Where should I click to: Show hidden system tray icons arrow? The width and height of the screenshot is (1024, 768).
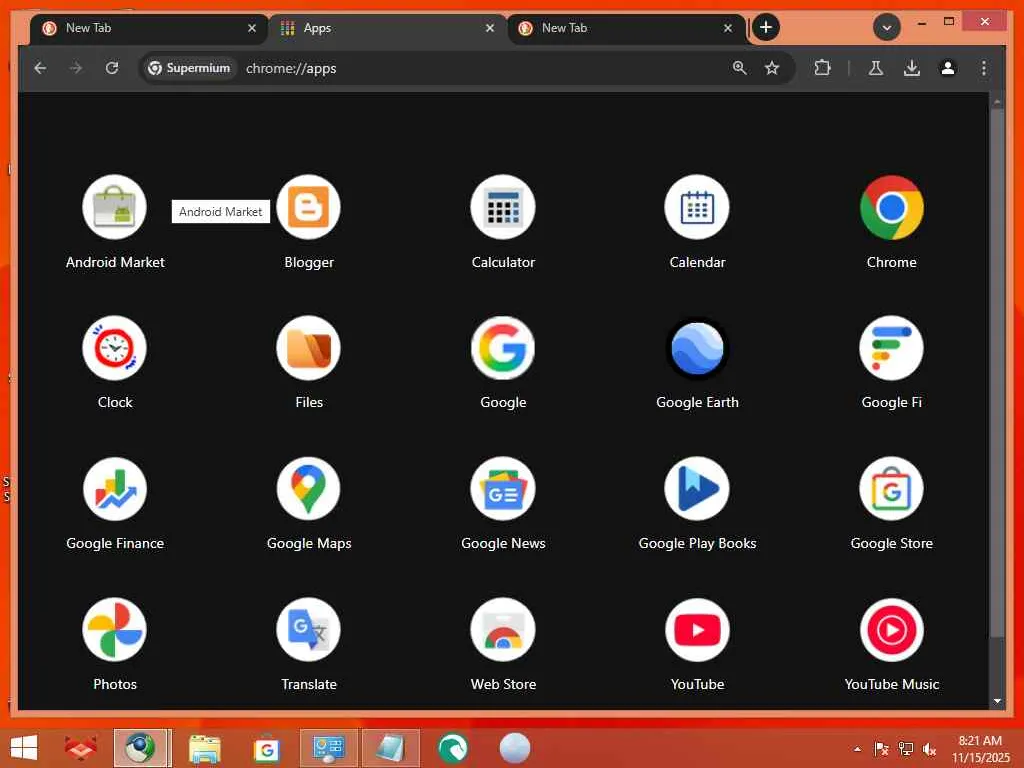[857, 749]
